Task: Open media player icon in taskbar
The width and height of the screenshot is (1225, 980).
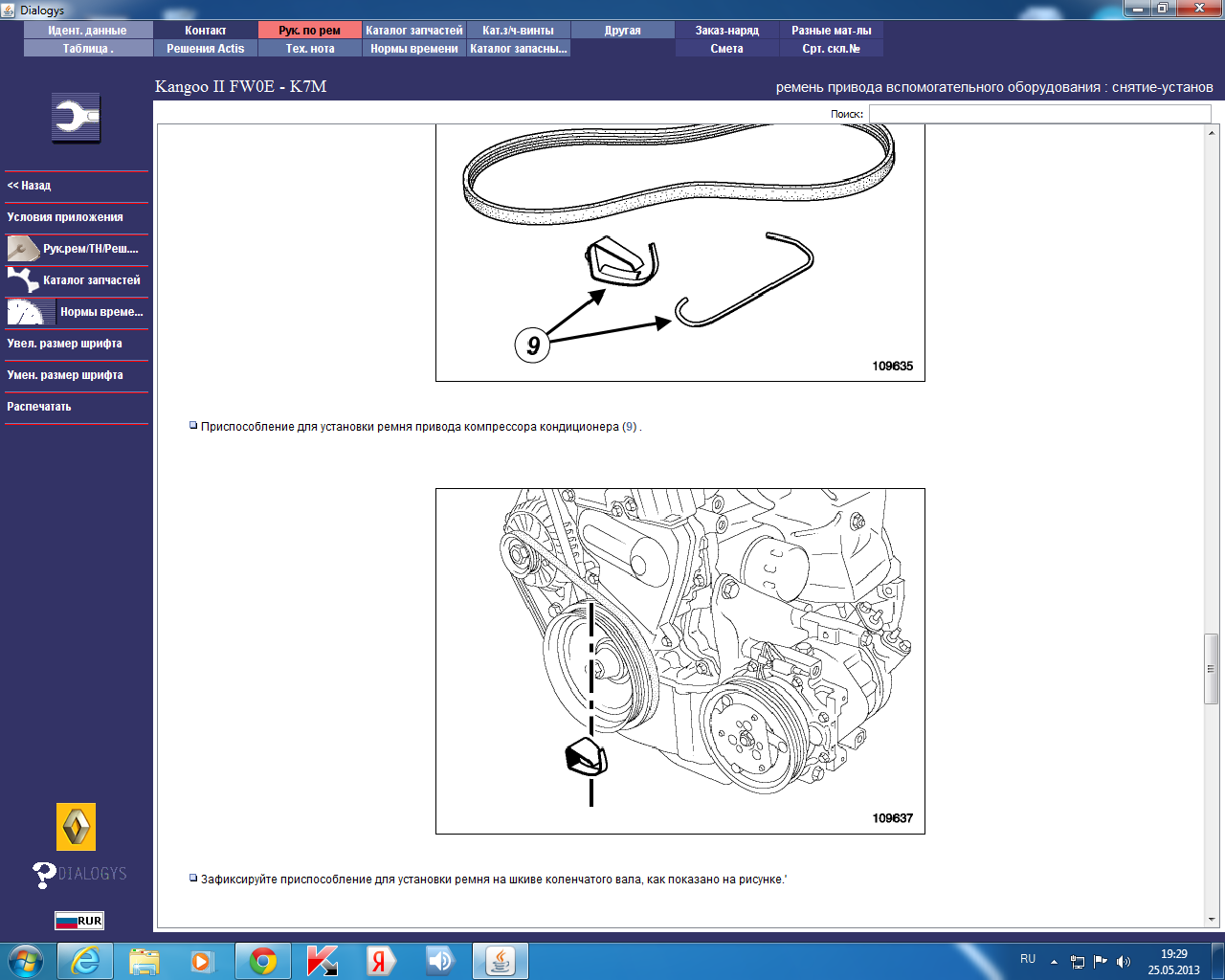Action: [203, 961]
